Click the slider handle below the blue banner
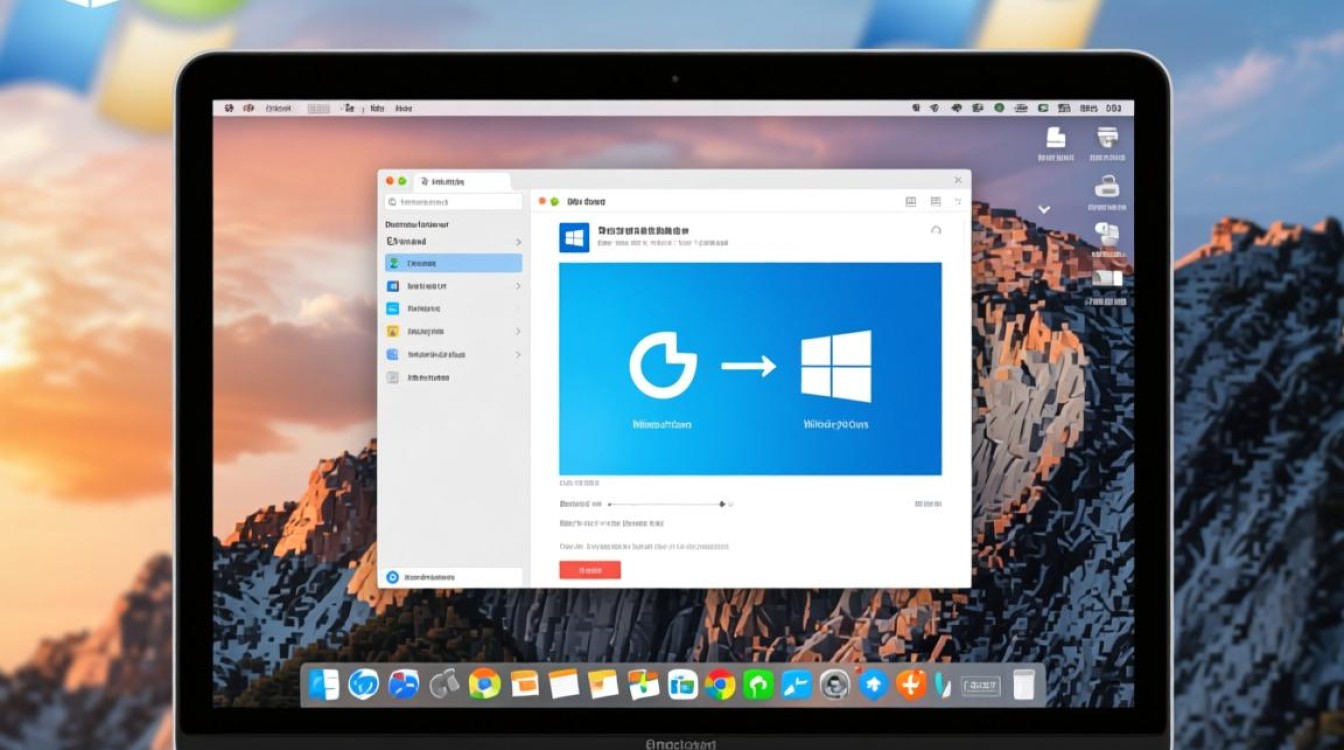Screen dimensions: 1344x750 point(722,504)
